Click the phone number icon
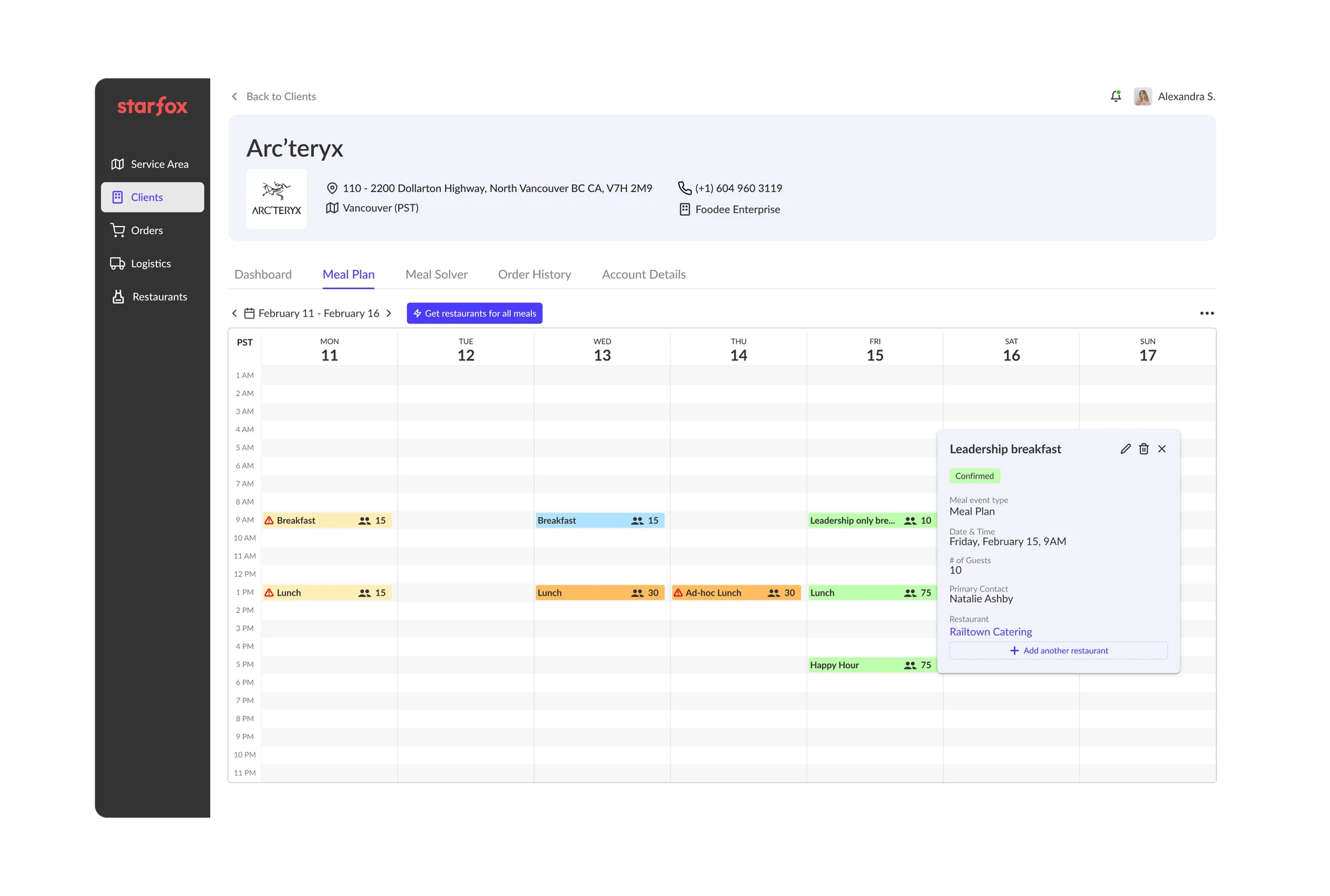The width and height of the screenshot is (1330, 896). pos(684,188)
